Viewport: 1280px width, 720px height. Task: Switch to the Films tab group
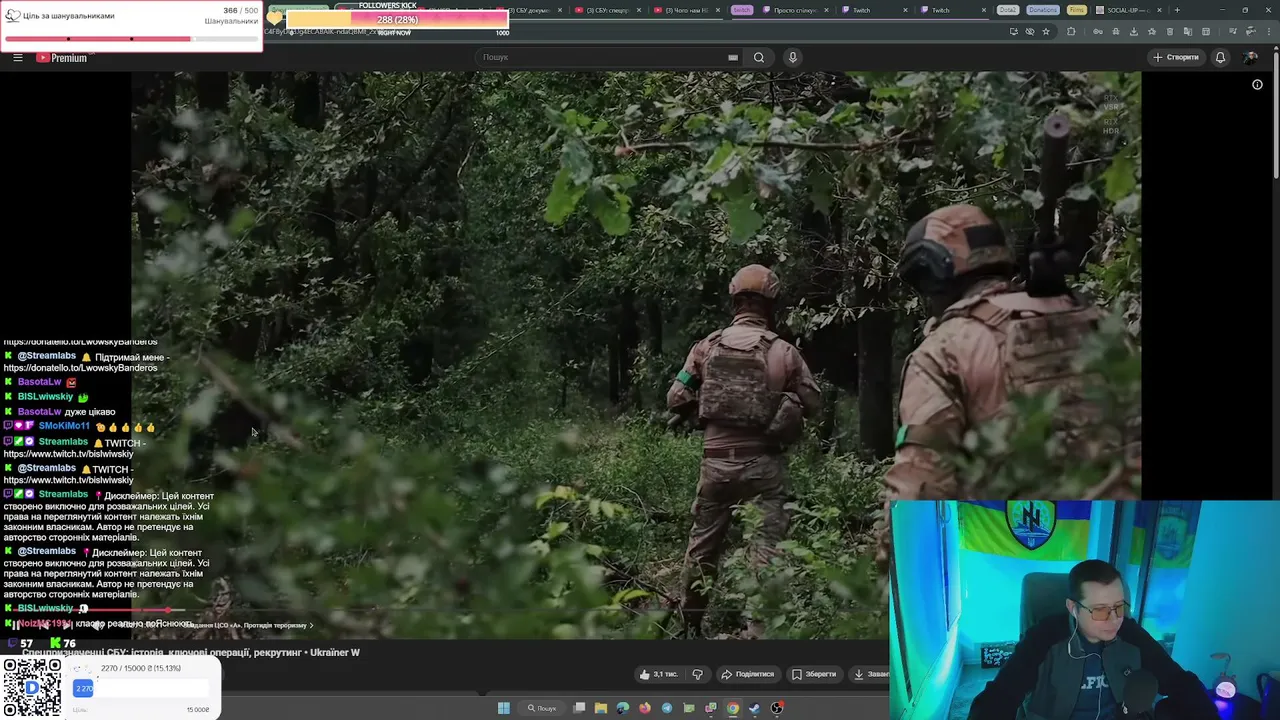click(x=1076, y=10)
